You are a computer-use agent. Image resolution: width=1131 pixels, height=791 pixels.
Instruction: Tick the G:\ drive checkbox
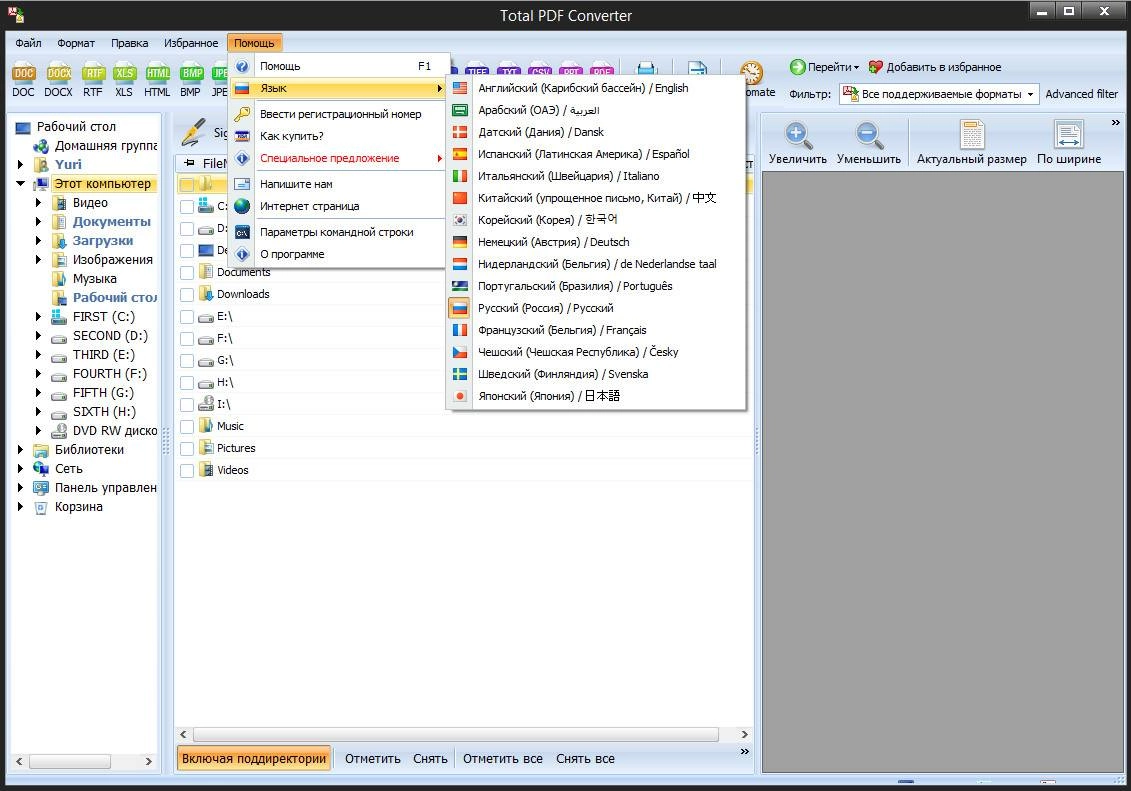187,361
